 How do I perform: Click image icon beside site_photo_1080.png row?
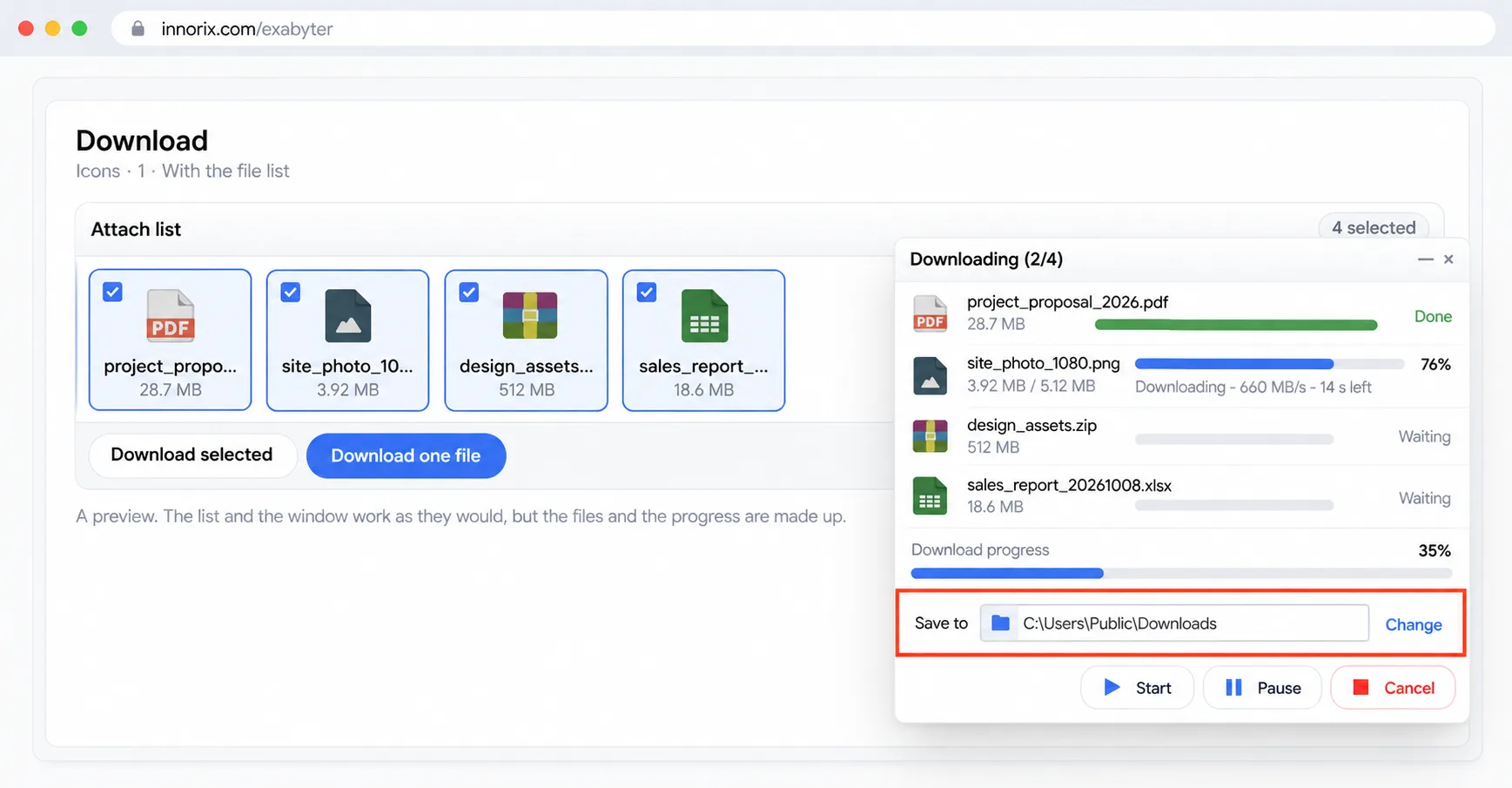click(930, 375)
